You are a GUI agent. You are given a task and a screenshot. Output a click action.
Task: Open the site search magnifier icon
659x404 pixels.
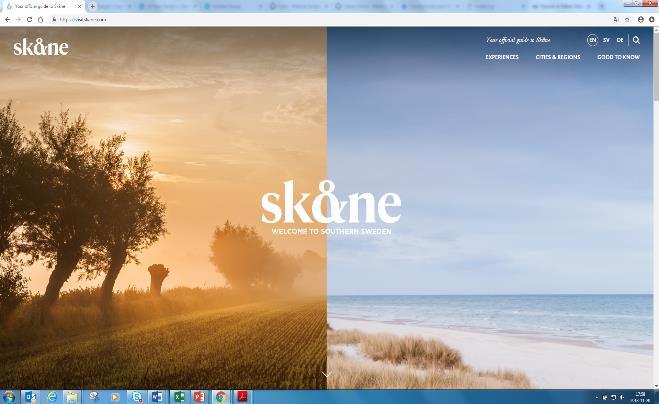click(636, 40)
